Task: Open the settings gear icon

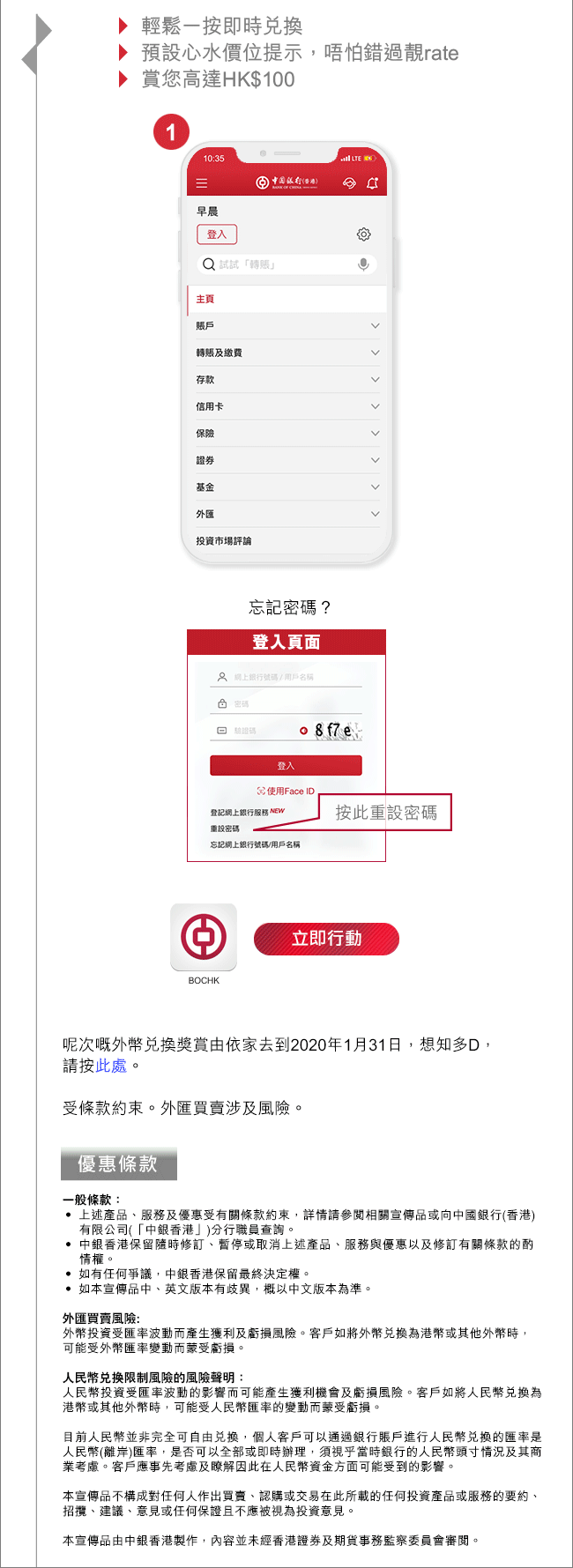Action: tap(363, 234)
